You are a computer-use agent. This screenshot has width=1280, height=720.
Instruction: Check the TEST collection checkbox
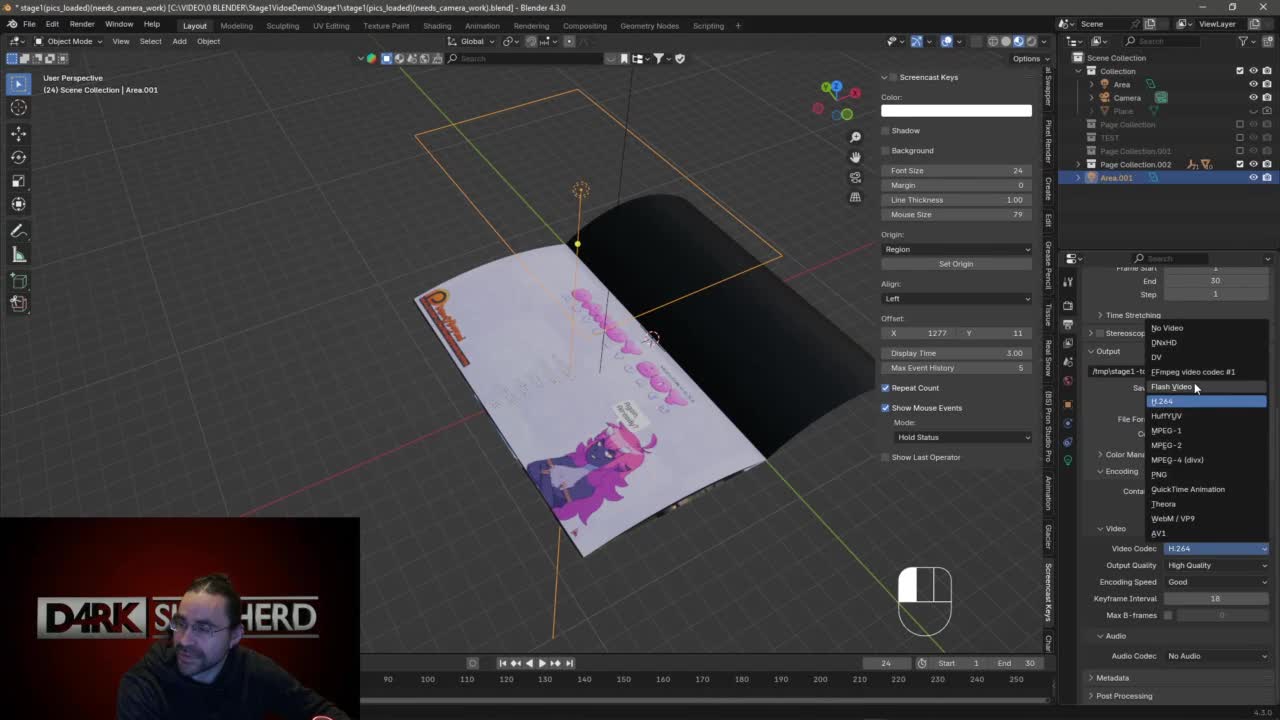(x=1240, y=138)
